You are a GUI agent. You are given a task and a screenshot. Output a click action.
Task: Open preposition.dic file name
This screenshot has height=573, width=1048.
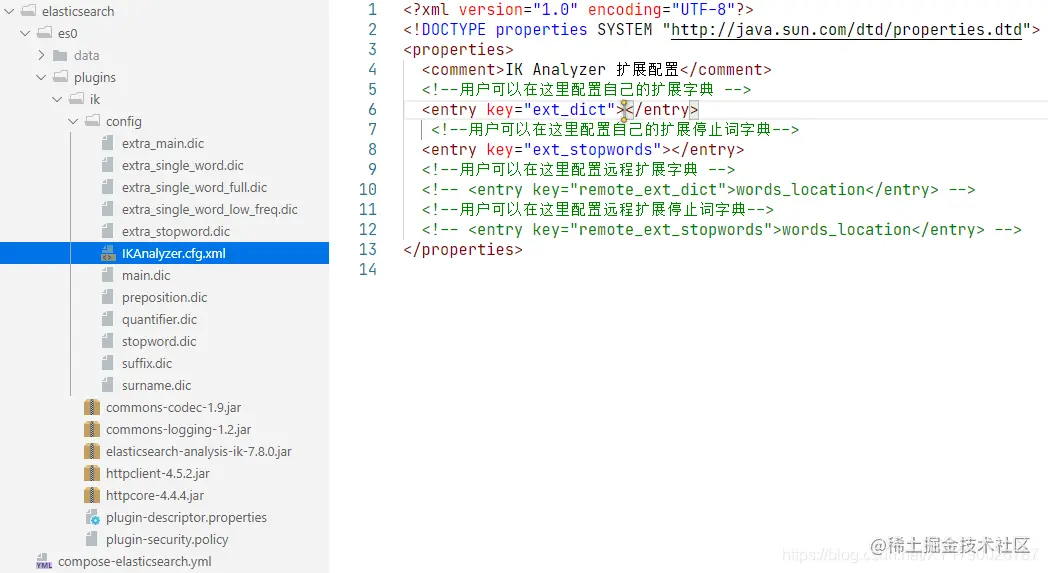(x=164, y=298)
